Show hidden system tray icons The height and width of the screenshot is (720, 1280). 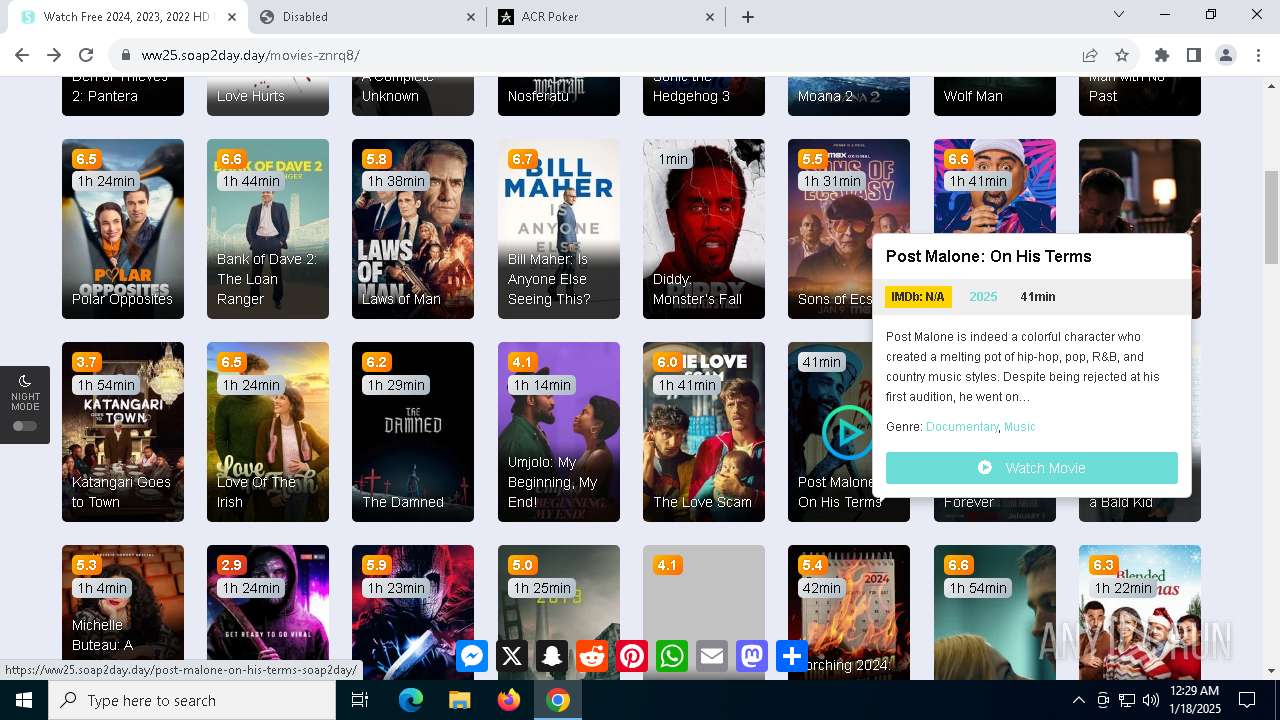coord(1078,700)
